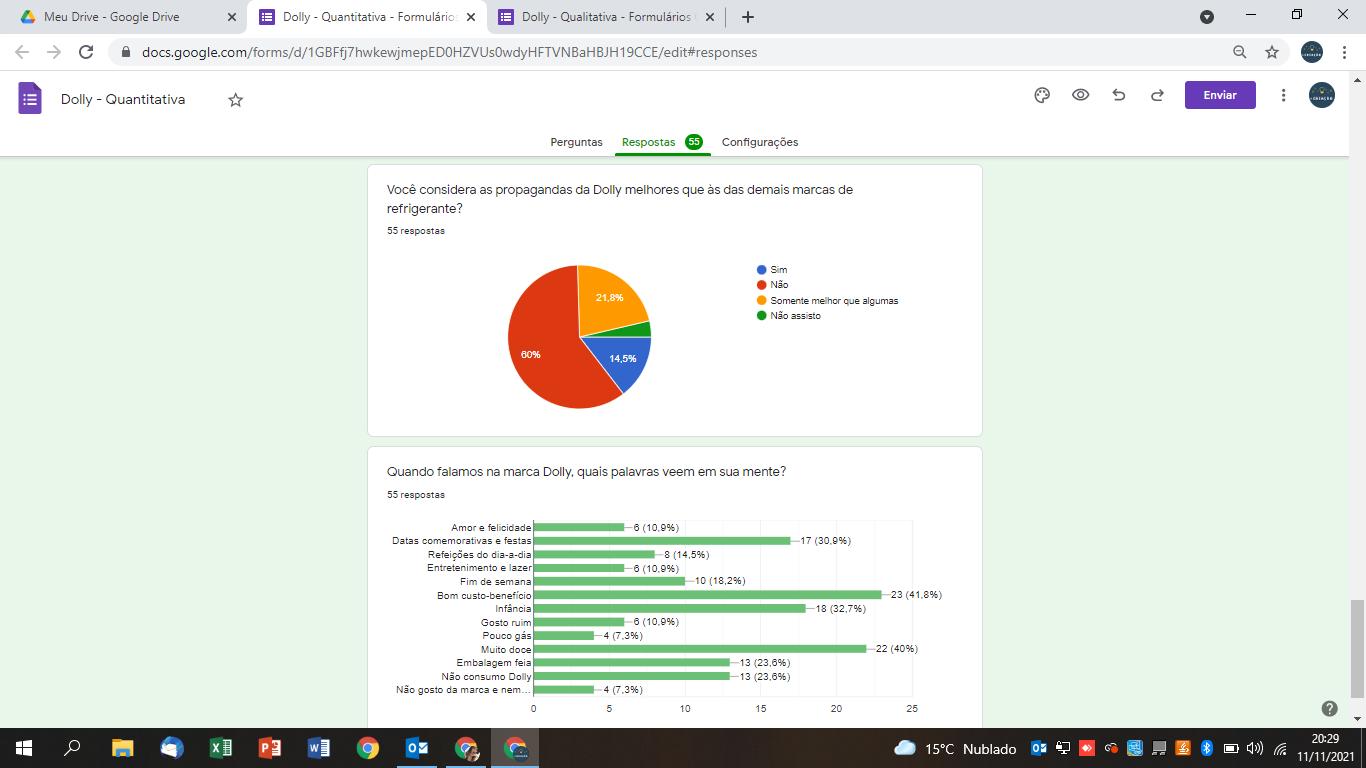Viewport: 1366px width, 768px height.
Task: Open the Configurações tab
Action: pos(760,142)
